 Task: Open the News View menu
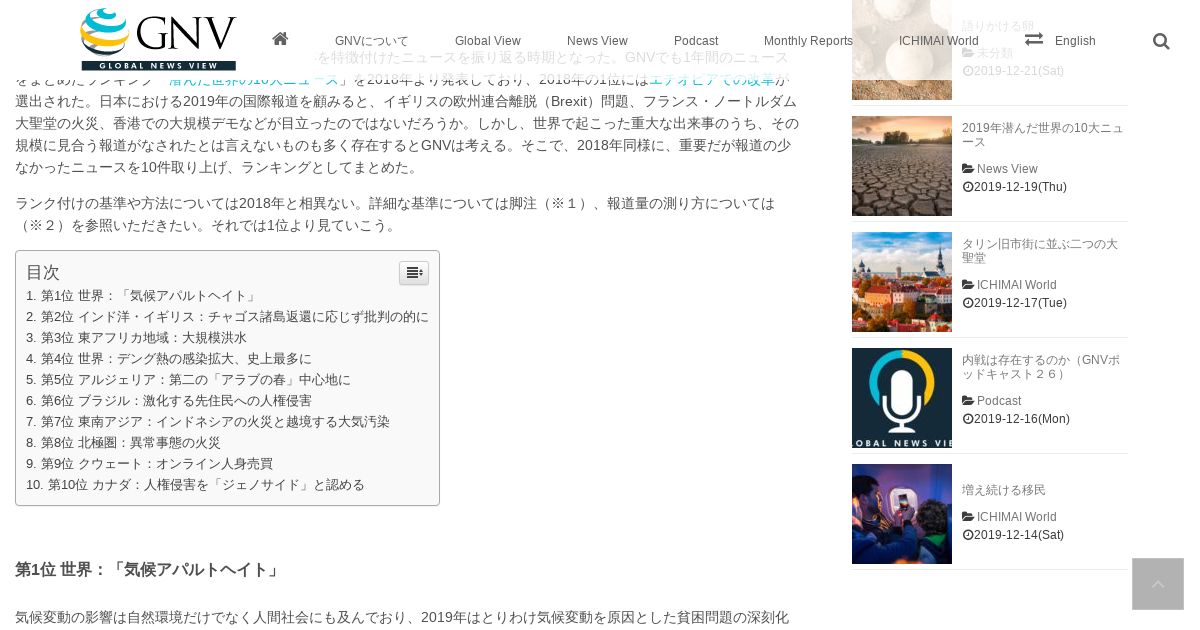597,41
